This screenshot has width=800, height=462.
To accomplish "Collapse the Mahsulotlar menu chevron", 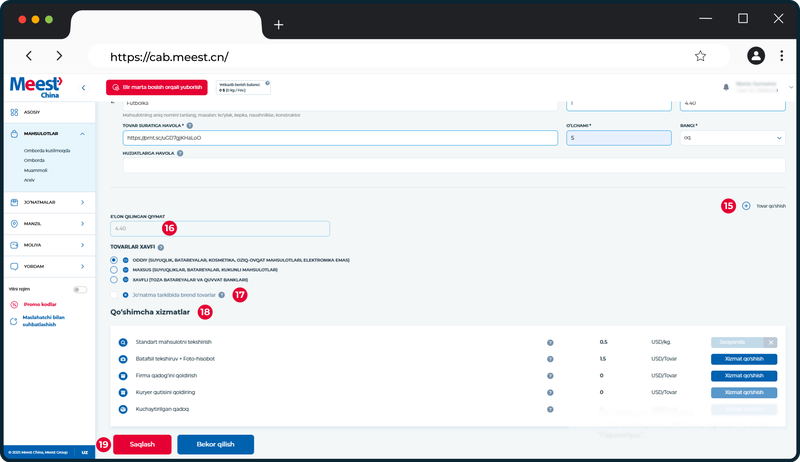I will (x=83, y=134).
